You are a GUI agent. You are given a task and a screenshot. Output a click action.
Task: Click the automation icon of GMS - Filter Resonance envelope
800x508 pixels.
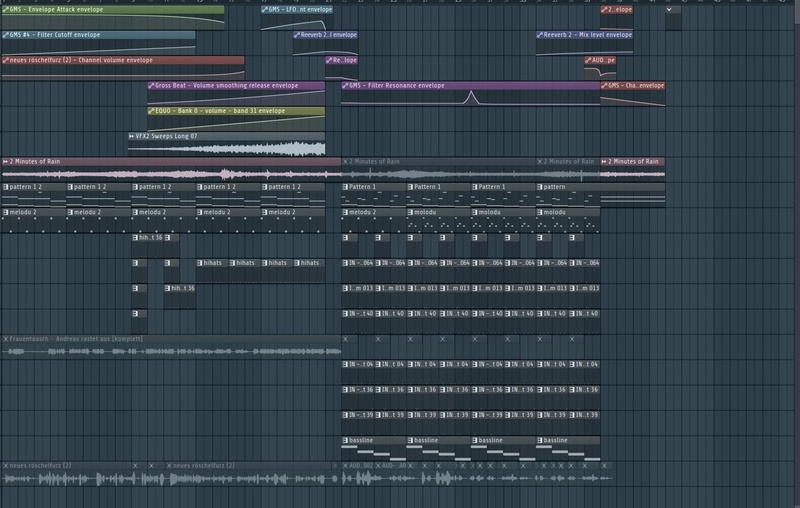coord(345,86)
